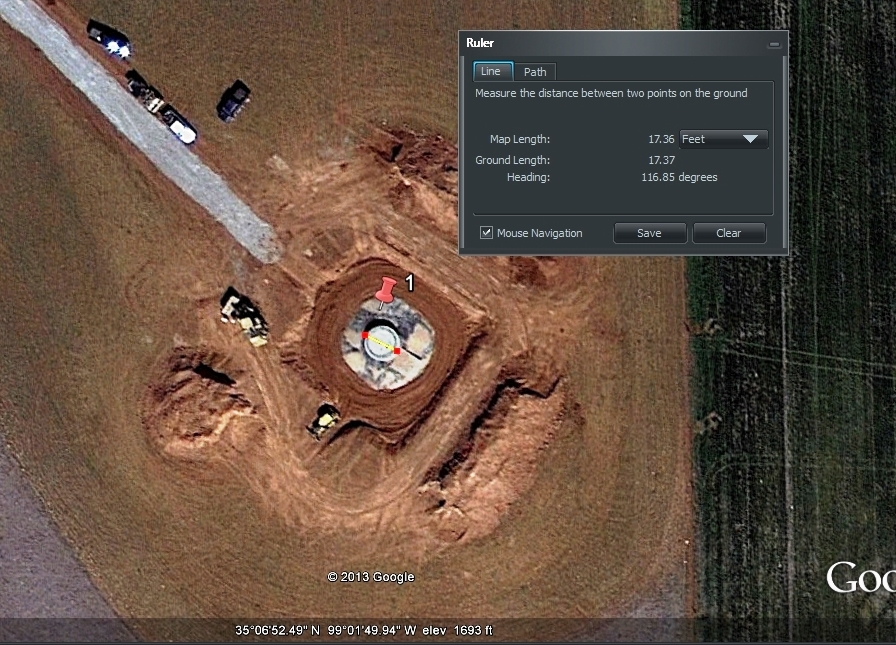Click the Save button in Ruler

pos(650,233)
